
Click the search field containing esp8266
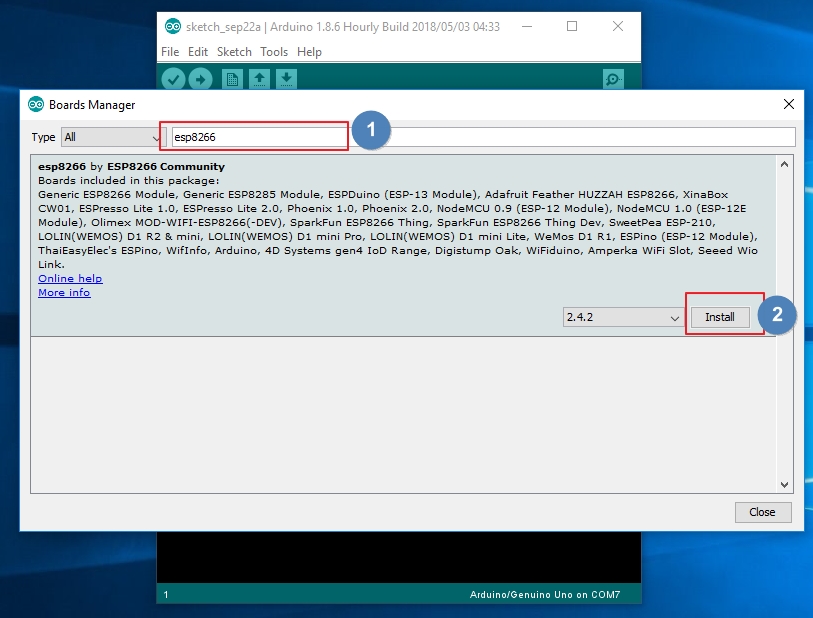click(483, 137)
